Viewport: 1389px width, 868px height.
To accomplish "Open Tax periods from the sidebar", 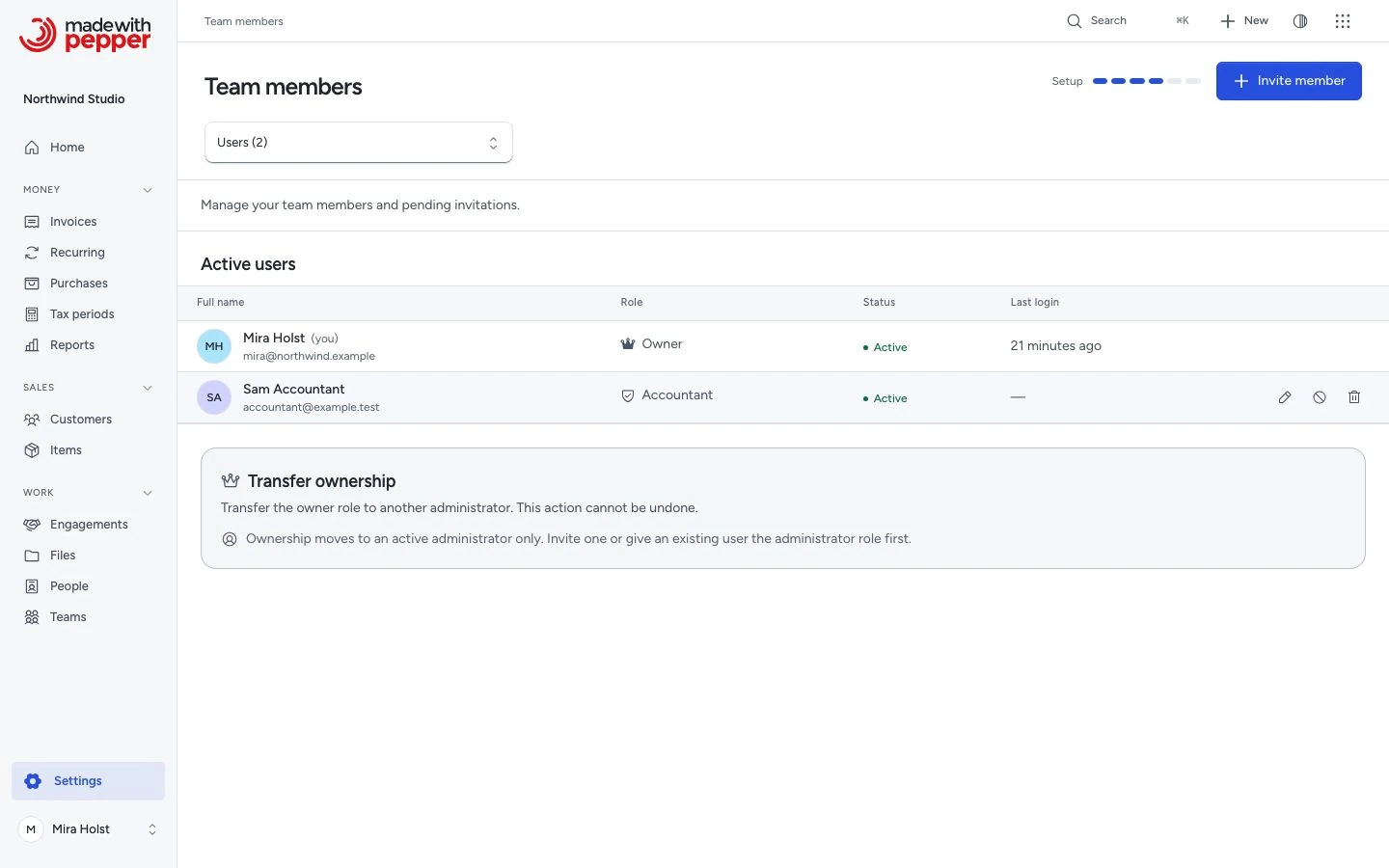I will pos(88,314).
